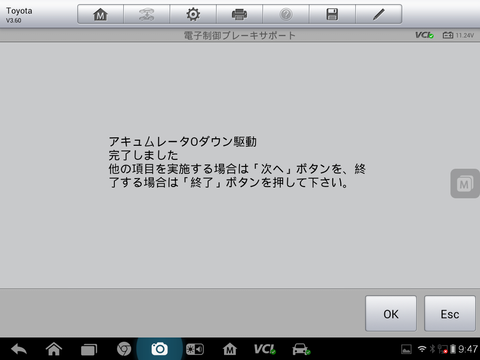Exit using the Esc button
This screenshot has height=360, width=480.
(450, 313)
